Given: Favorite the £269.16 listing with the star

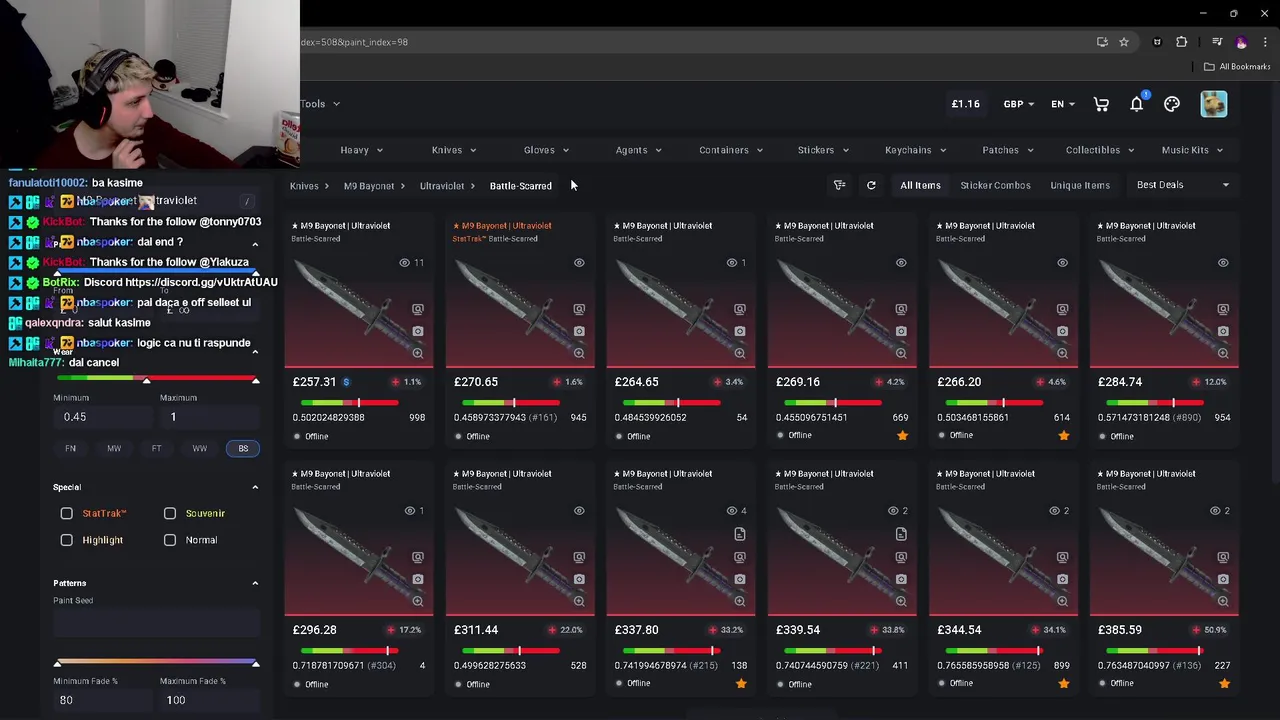Looking at the screenshot, I should pyautogui.click(x=902, y=436).
